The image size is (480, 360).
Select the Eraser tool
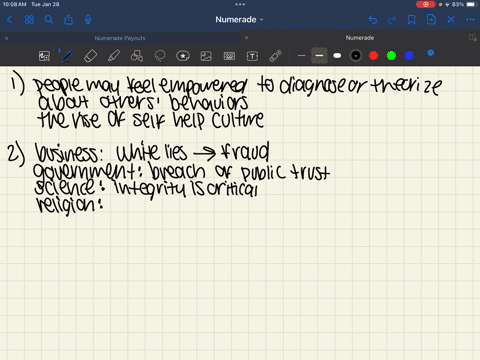[x=90, y=56]
